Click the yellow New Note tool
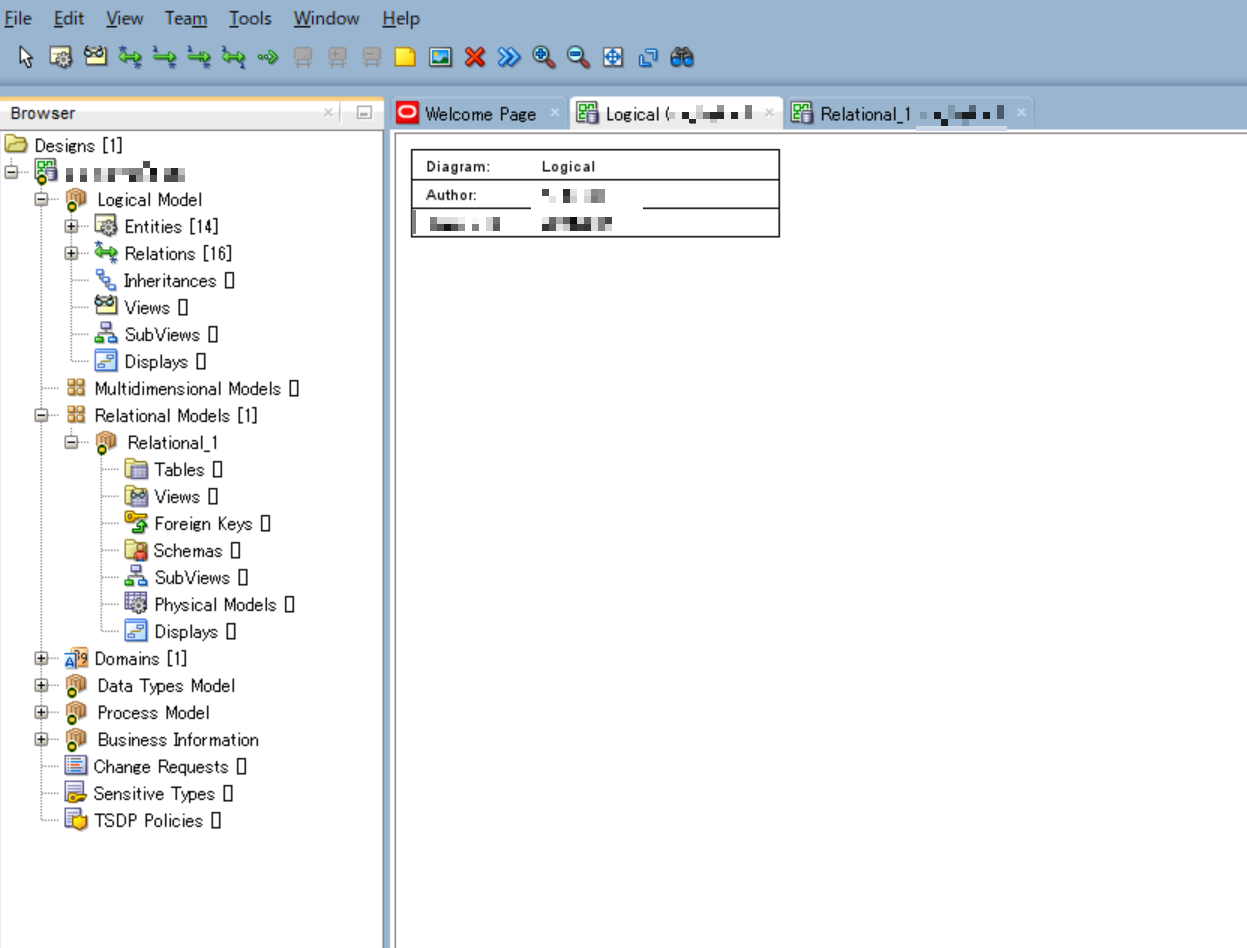The image size is (1247, 948). point(405,57)
